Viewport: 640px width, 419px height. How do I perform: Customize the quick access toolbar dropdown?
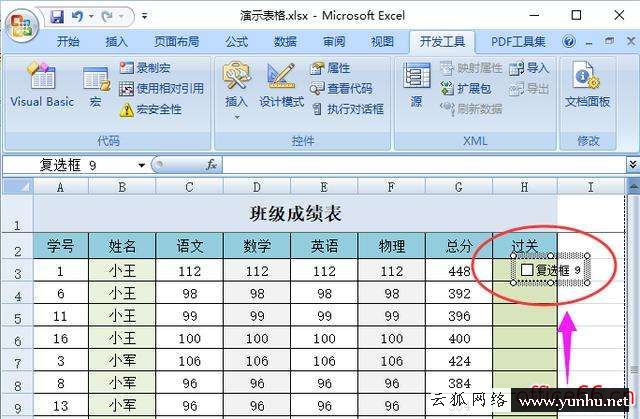(x=144, y=16)
